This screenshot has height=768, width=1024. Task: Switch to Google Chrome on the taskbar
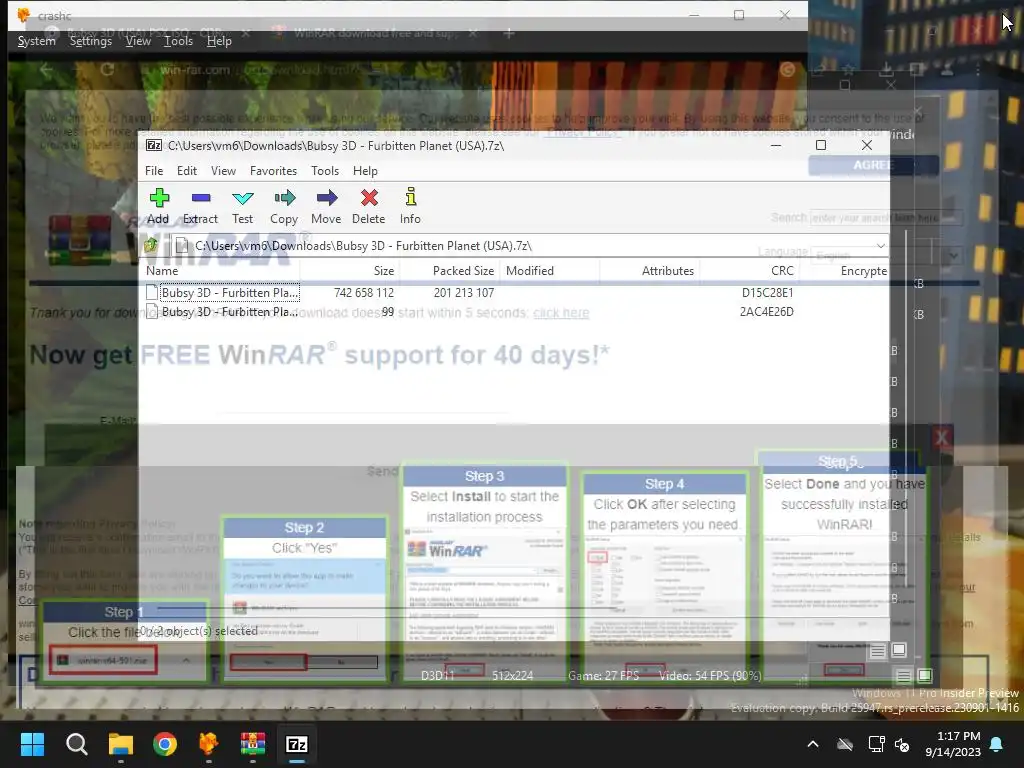(x=165, y=744)
